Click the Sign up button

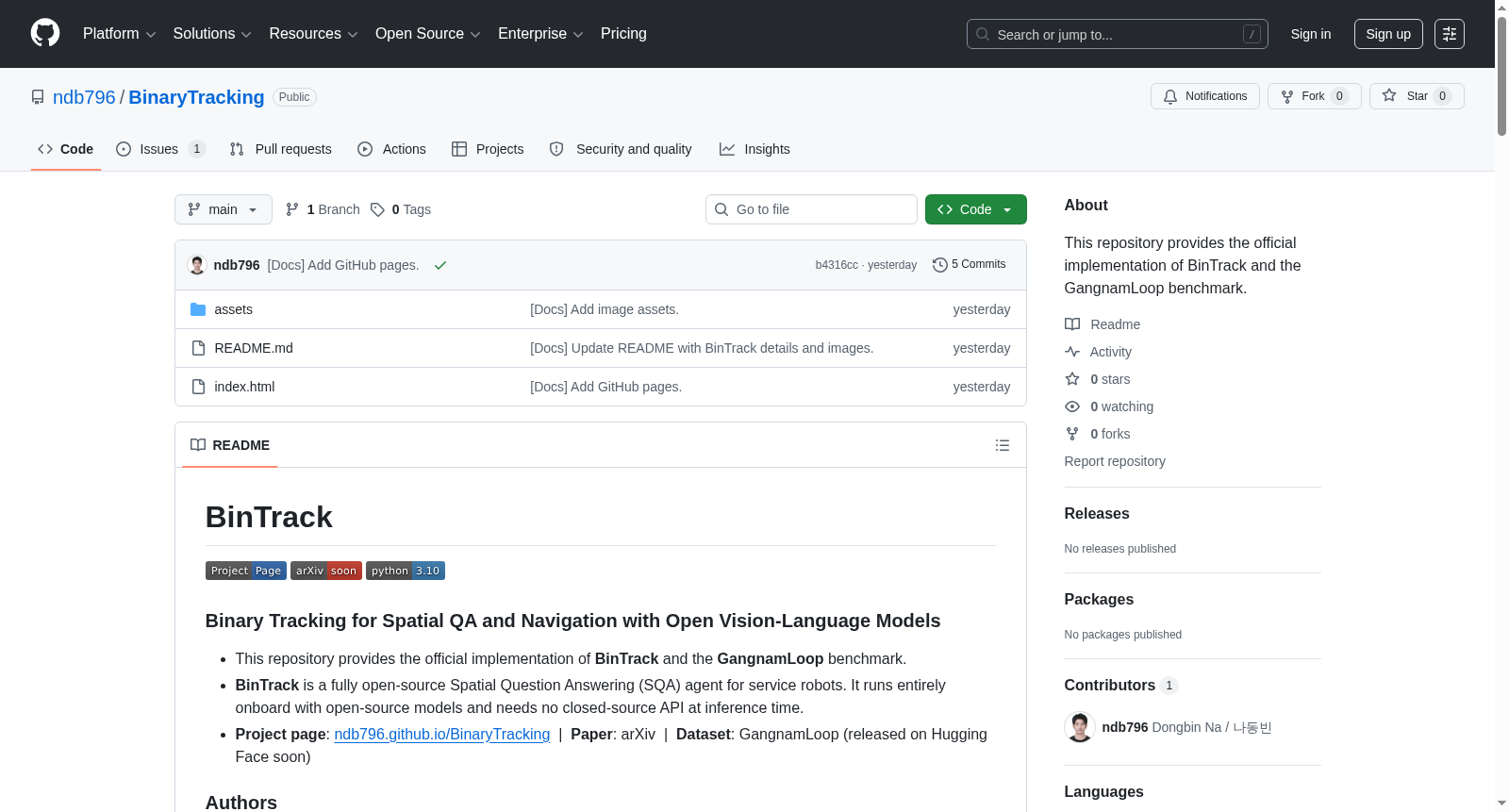point(1388,34)
